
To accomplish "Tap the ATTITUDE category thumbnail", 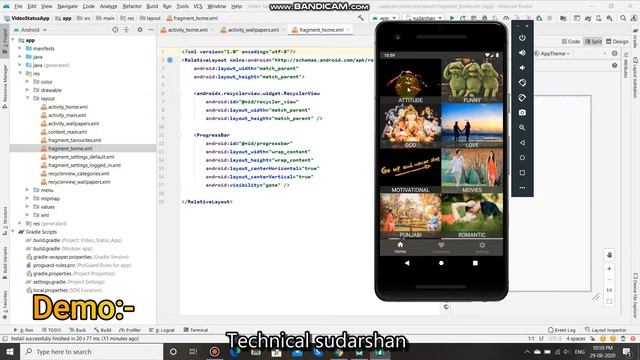I will click(410, 80).
